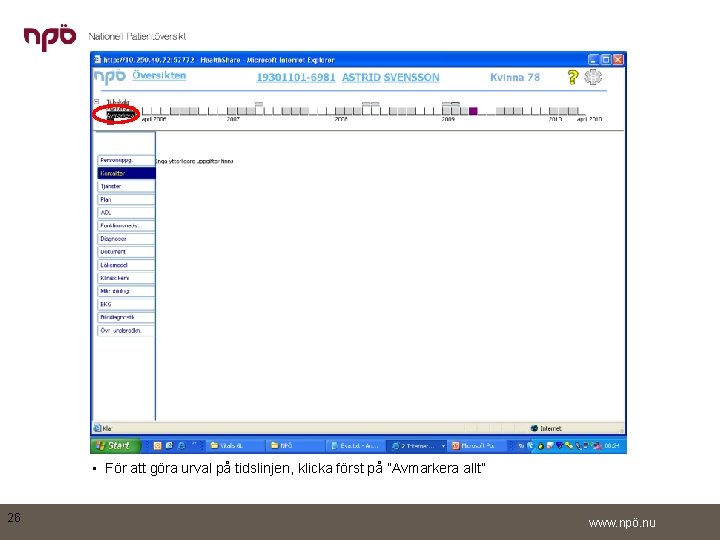Click the "Kvinna 78" patient text
Screen dimensions: 720x540
click(x=515, y=77)
